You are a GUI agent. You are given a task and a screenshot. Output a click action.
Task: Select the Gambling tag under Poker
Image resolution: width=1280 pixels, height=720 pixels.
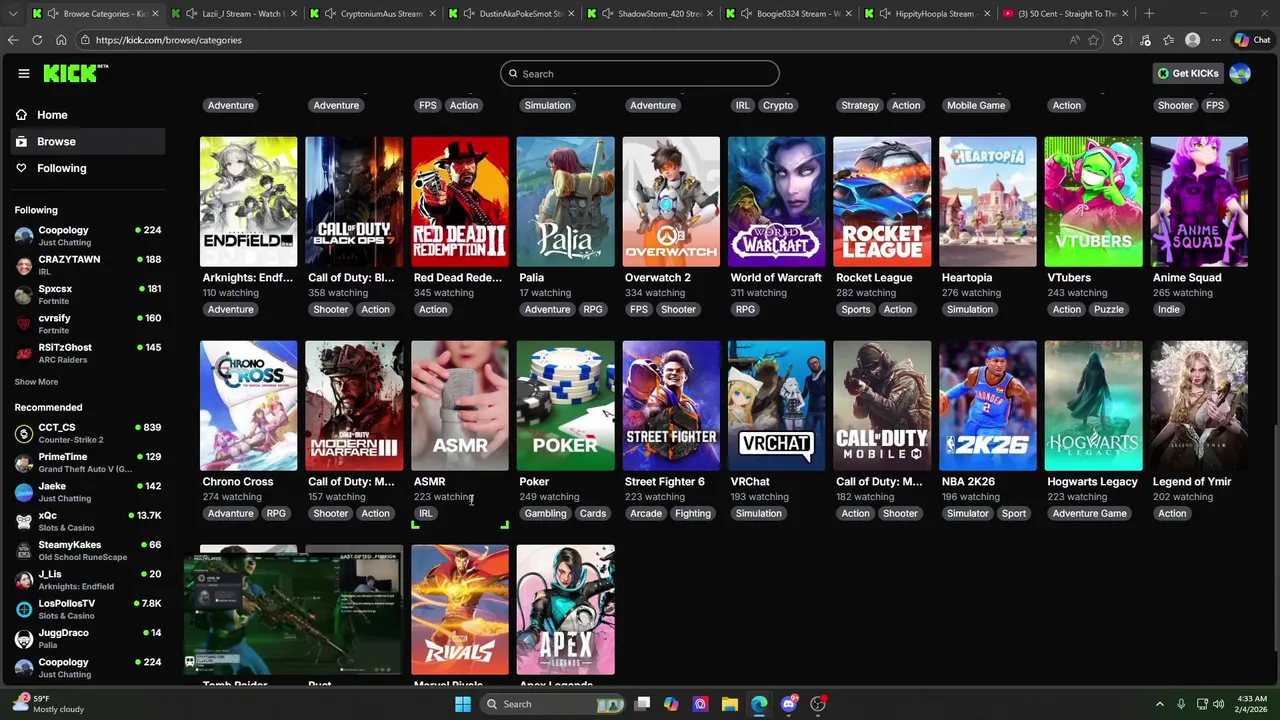[545, 513]
